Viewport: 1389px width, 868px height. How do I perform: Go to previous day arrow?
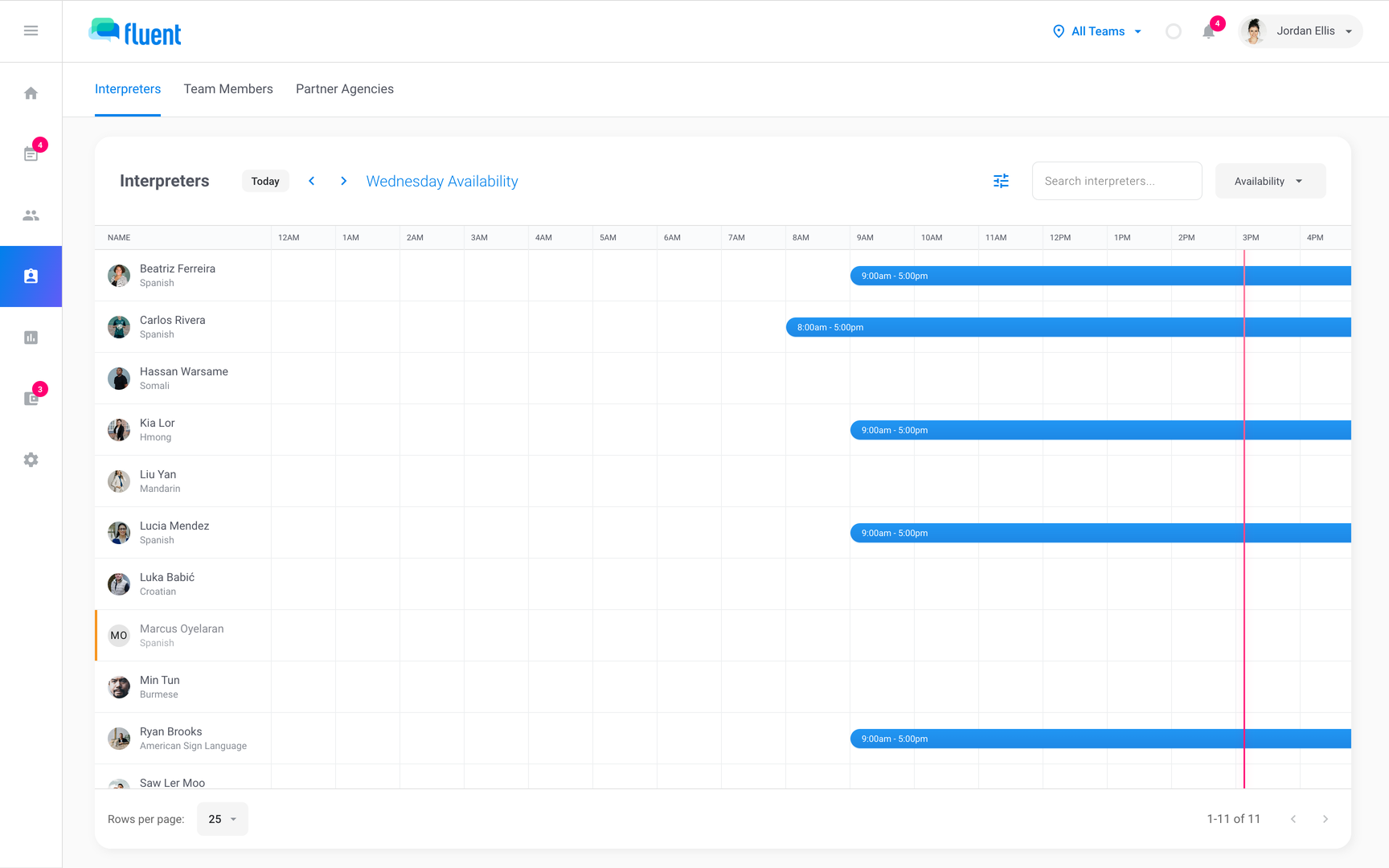[x=312, y=181]
